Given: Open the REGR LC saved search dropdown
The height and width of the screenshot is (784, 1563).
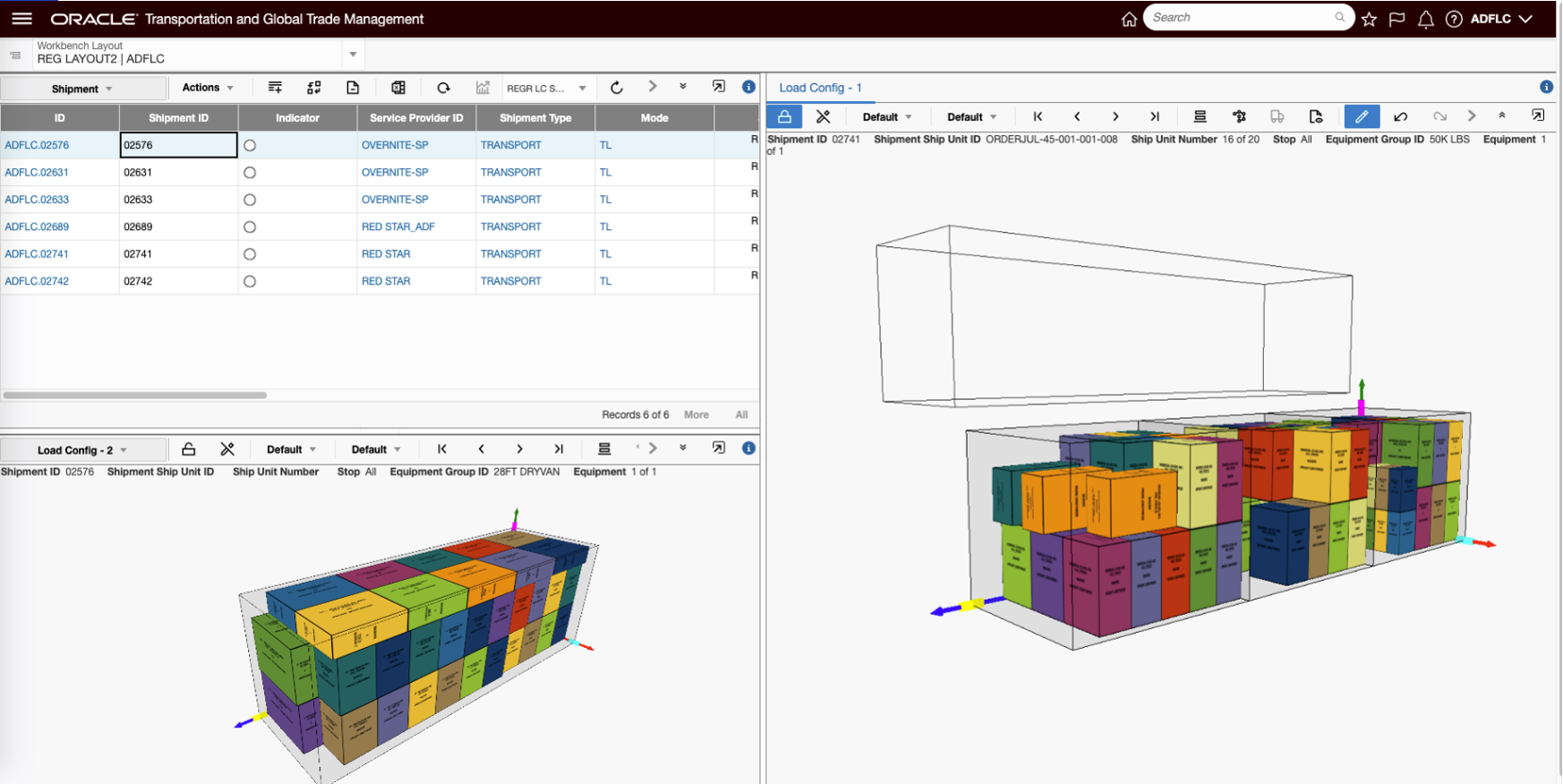Looking at the screenshot, I should pyautogui.click(x=582, y=89).
